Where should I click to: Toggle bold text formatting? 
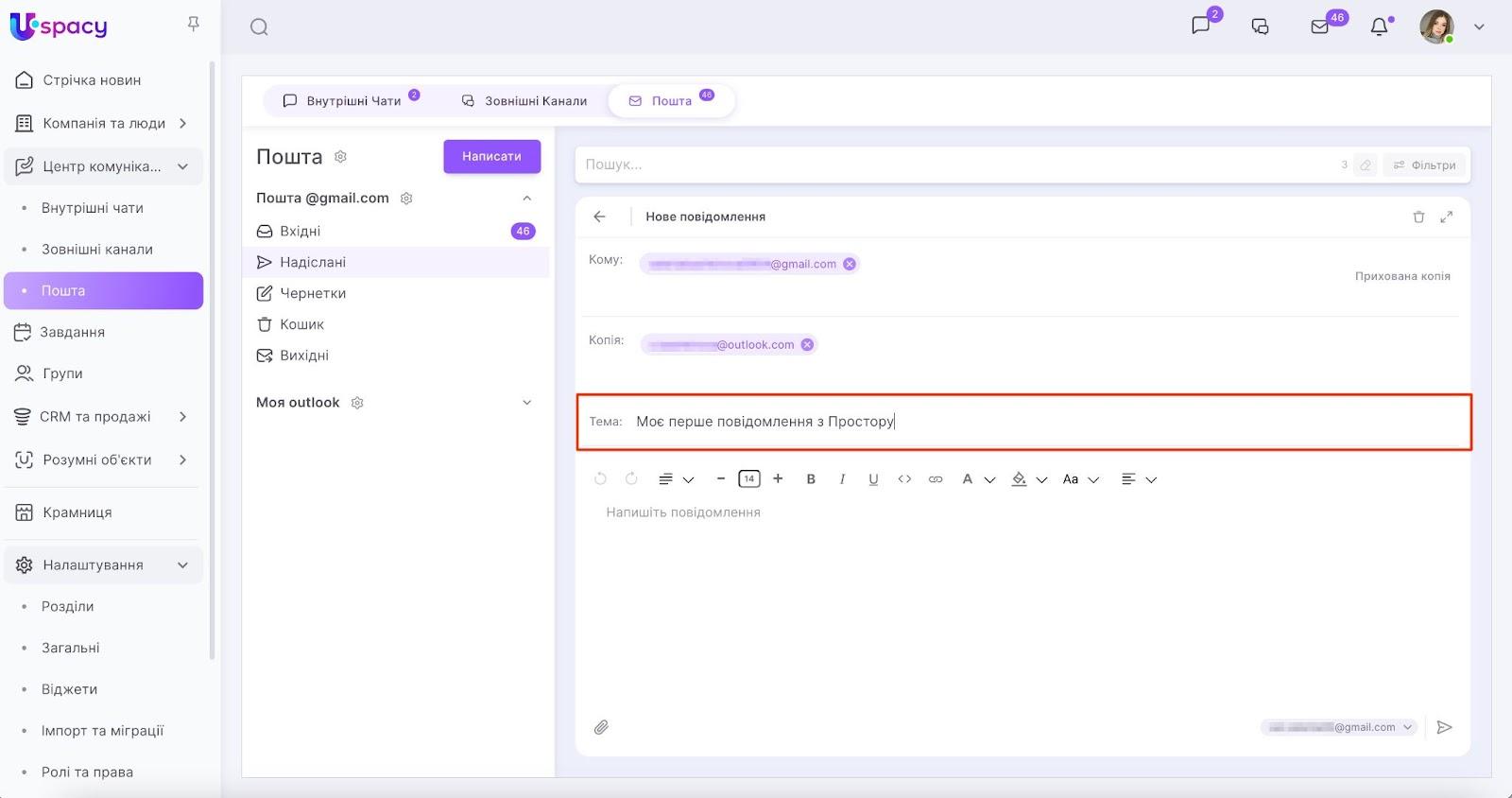[811, 479]
